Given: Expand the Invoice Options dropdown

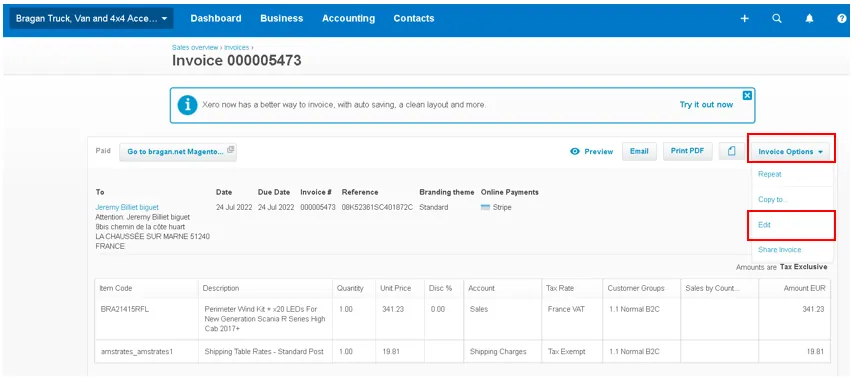Looking at the screenshot, I should pyautogui.click(x=790, y=152).
